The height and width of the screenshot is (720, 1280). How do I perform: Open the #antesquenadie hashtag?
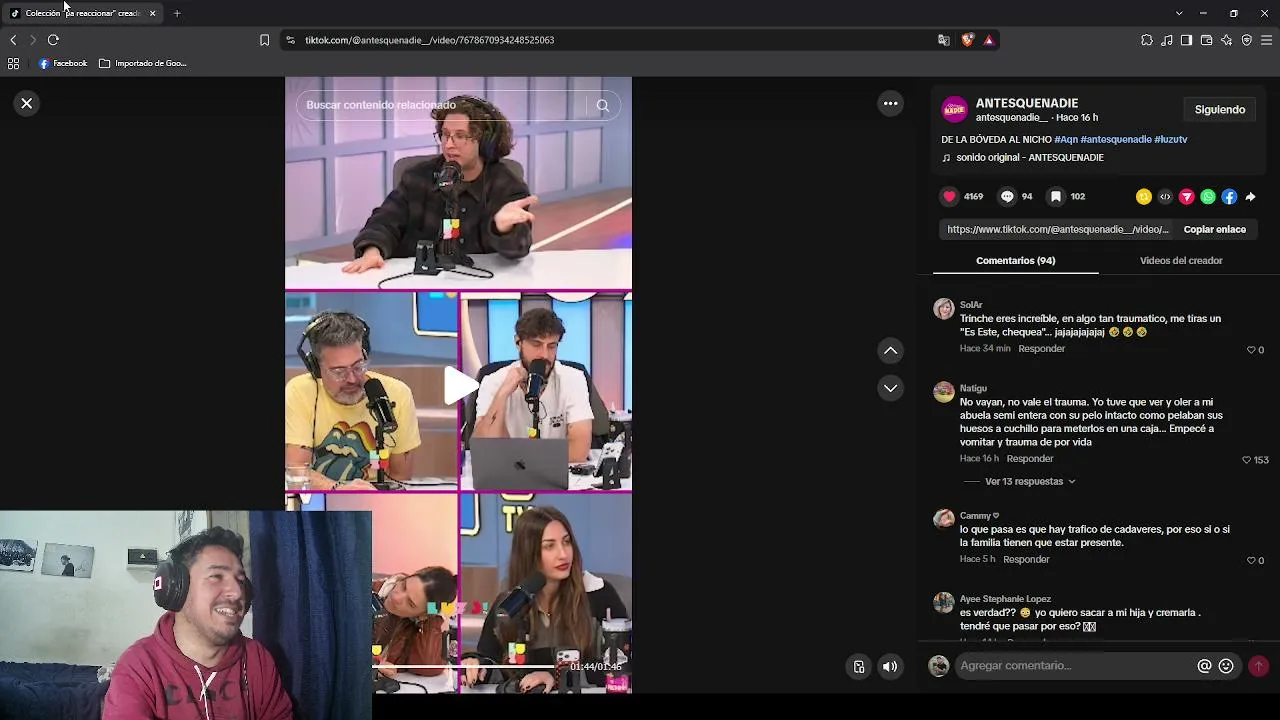coord(1116,140)
